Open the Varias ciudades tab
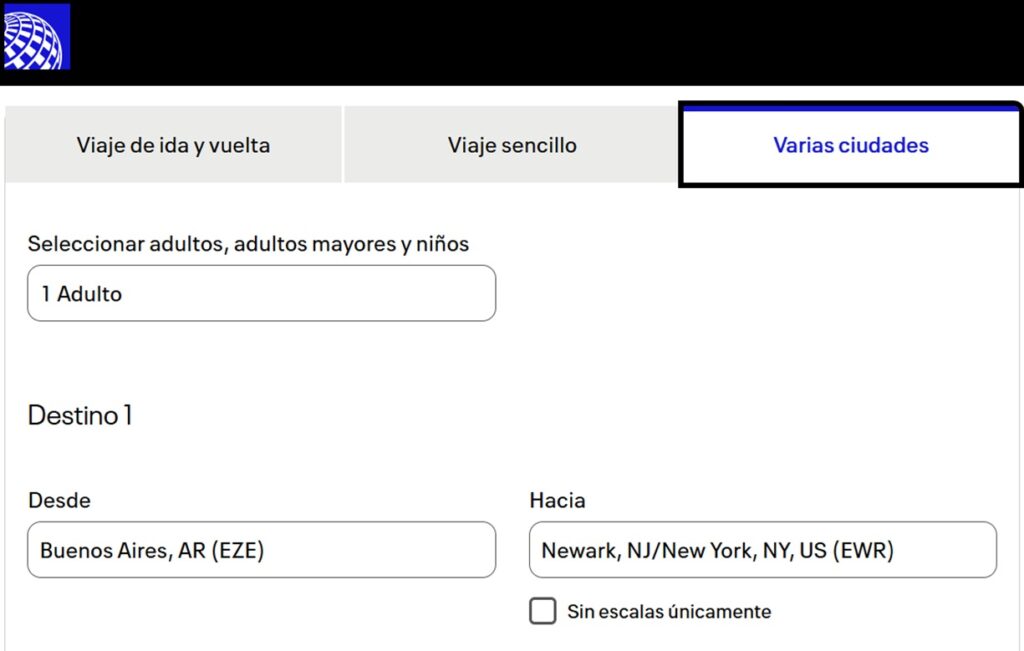This screenshot has width=1024, height=651. 851,145
